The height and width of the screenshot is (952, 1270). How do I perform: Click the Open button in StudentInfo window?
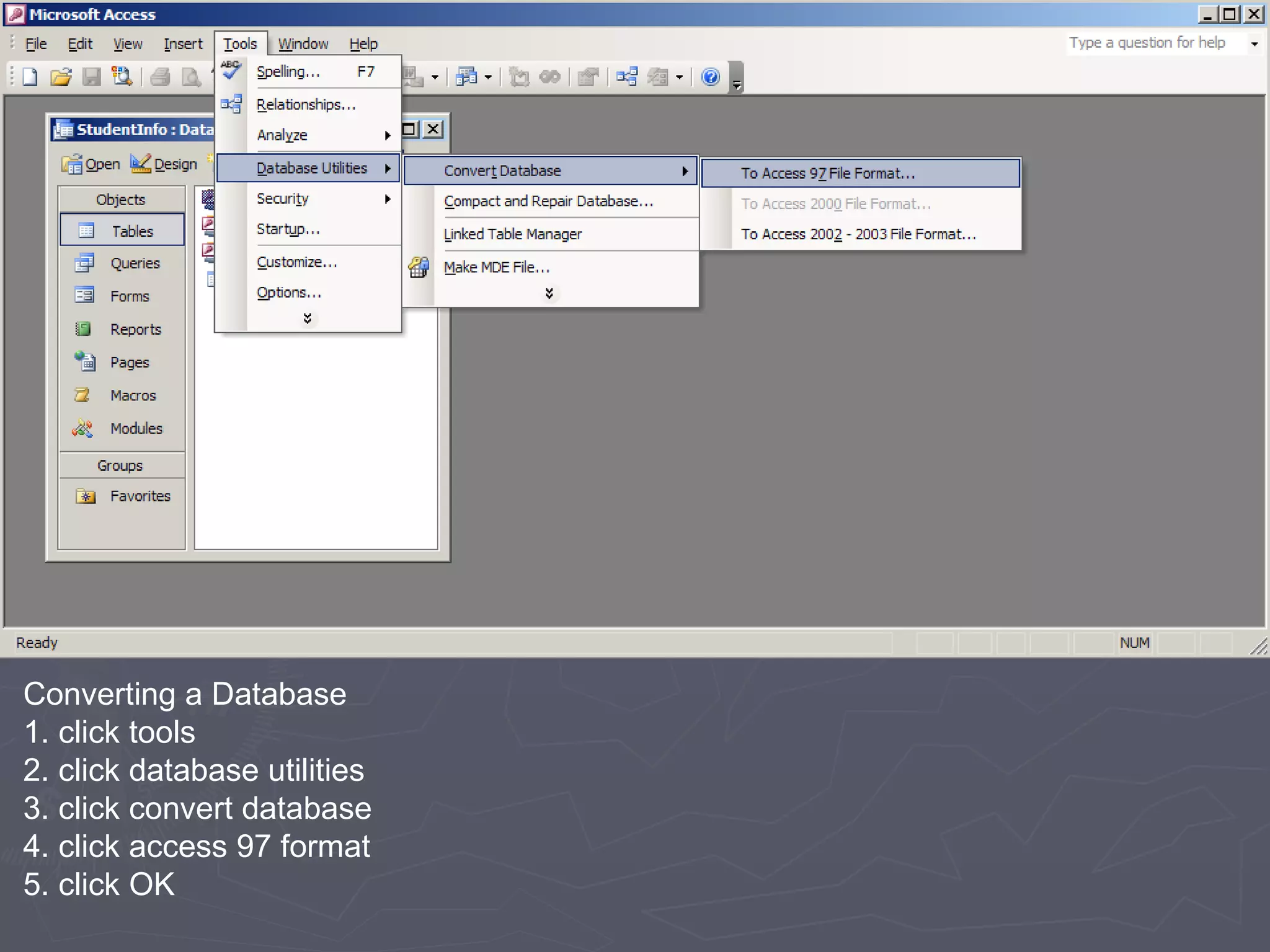point(91,164)
